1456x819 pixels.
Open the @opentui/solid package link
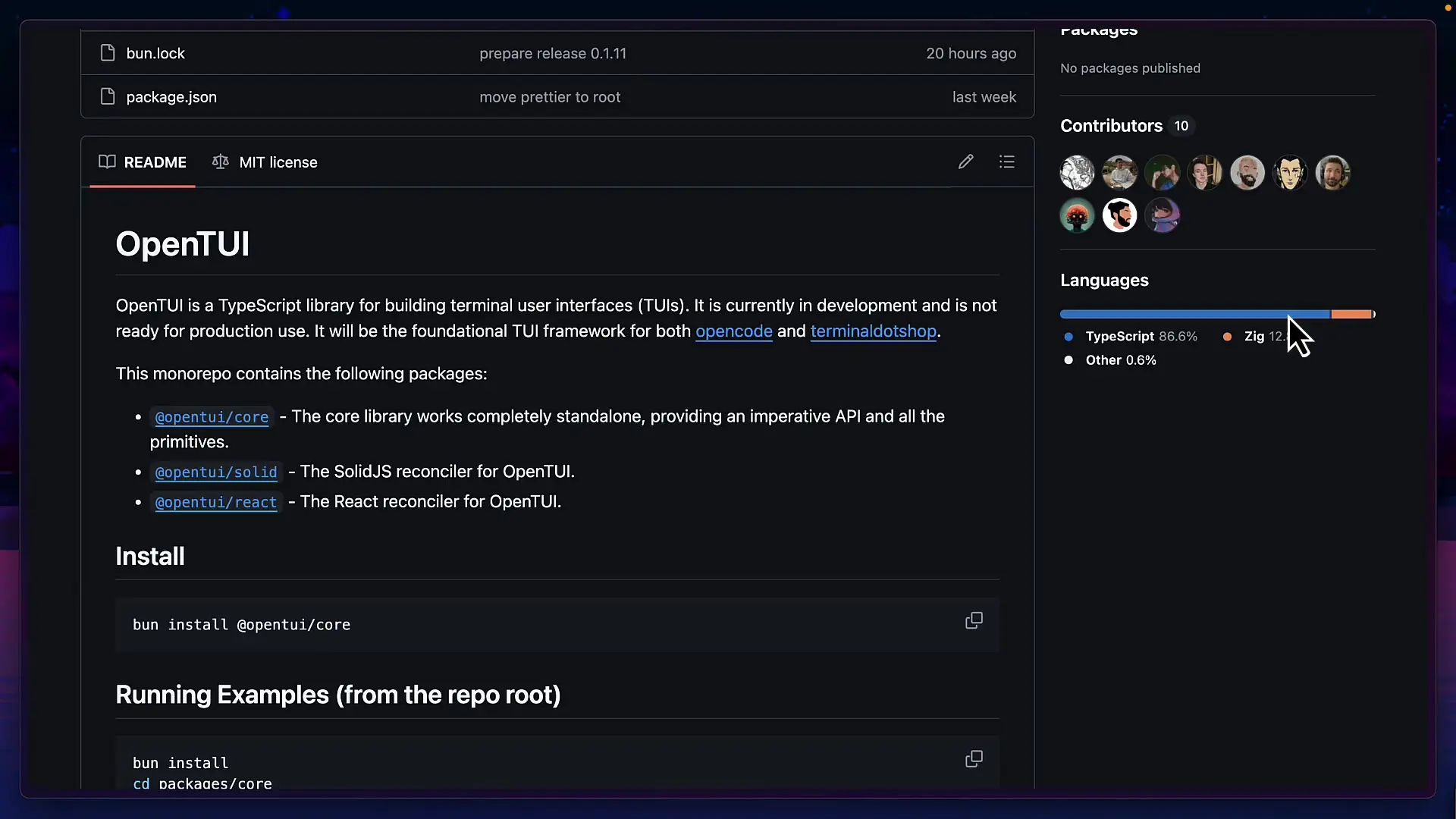click(216, 472)
